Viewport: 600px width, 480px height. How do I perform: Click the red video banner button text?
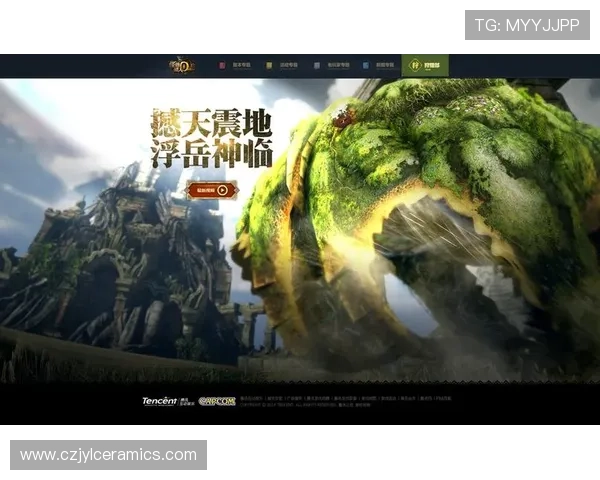[206, 189]
